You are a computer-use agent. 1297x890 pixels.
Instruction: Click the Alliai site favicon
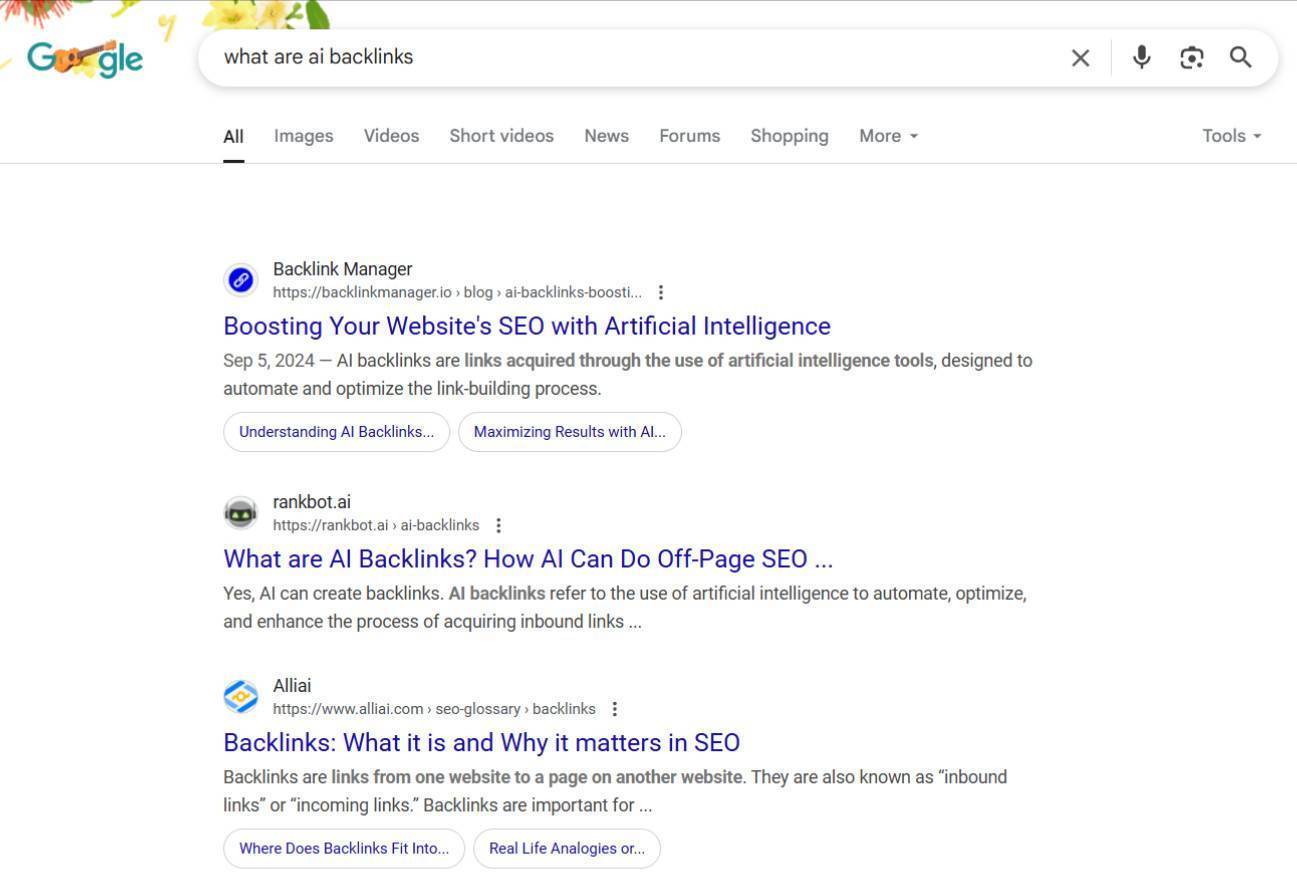(241, 696)
